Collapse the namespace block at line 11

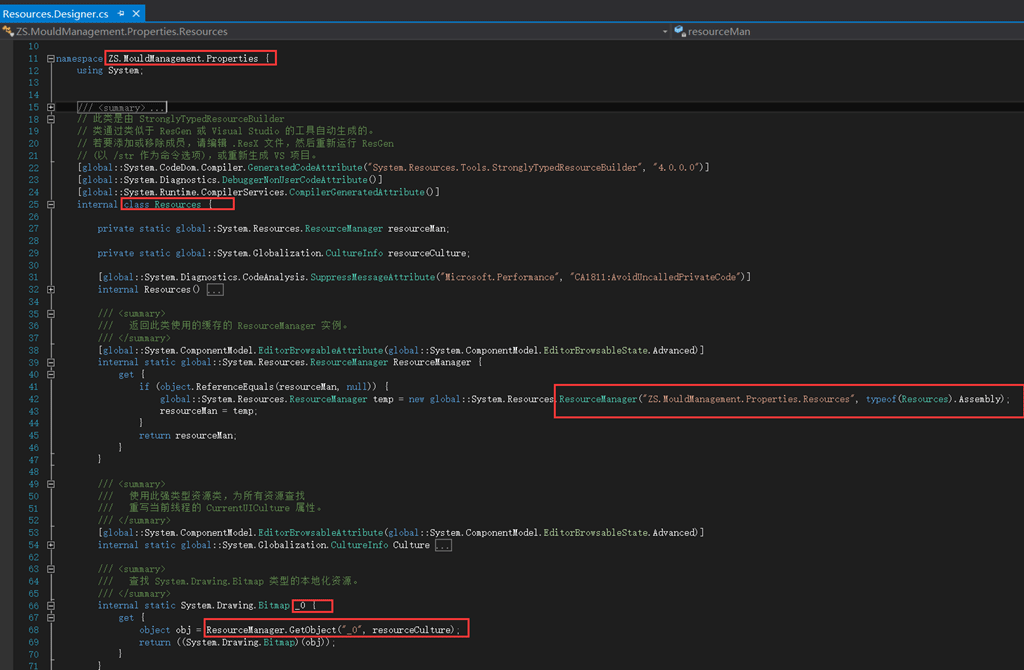(51, 59)
